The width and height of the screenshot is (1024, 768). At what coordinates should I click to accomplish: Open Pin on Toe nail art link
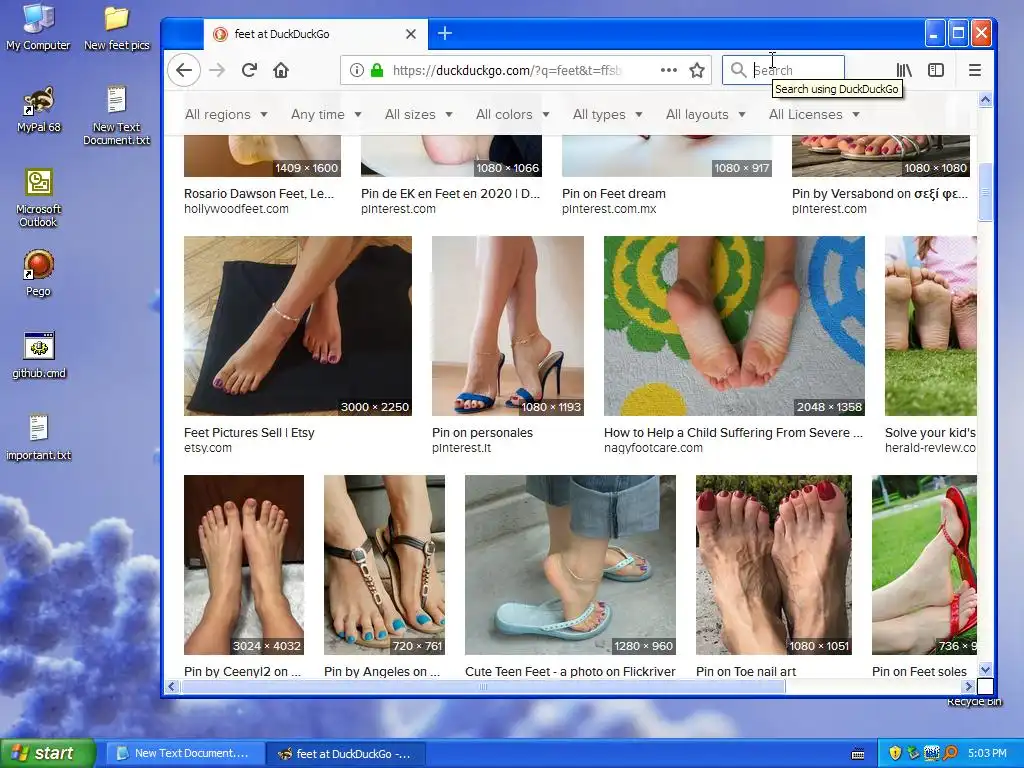pyautogui.click(x=746, y=671)
